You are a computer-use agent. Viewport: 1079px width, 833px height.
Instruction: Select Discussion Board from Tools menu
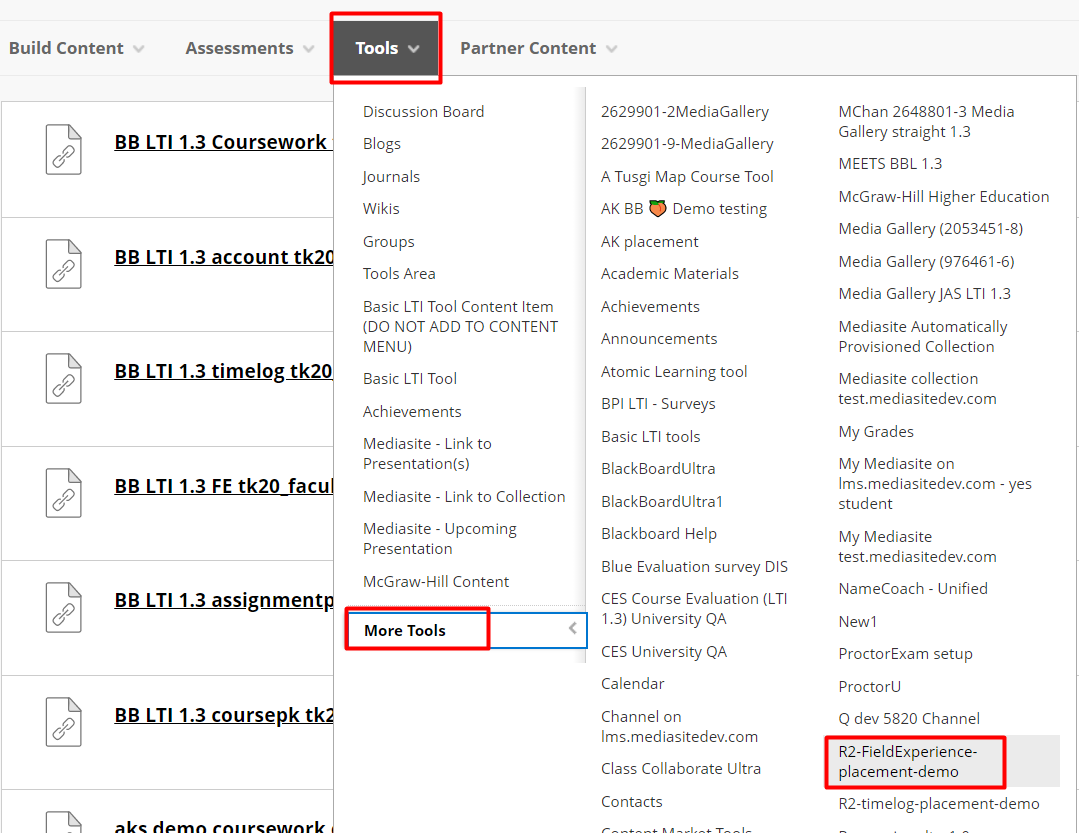423,111
